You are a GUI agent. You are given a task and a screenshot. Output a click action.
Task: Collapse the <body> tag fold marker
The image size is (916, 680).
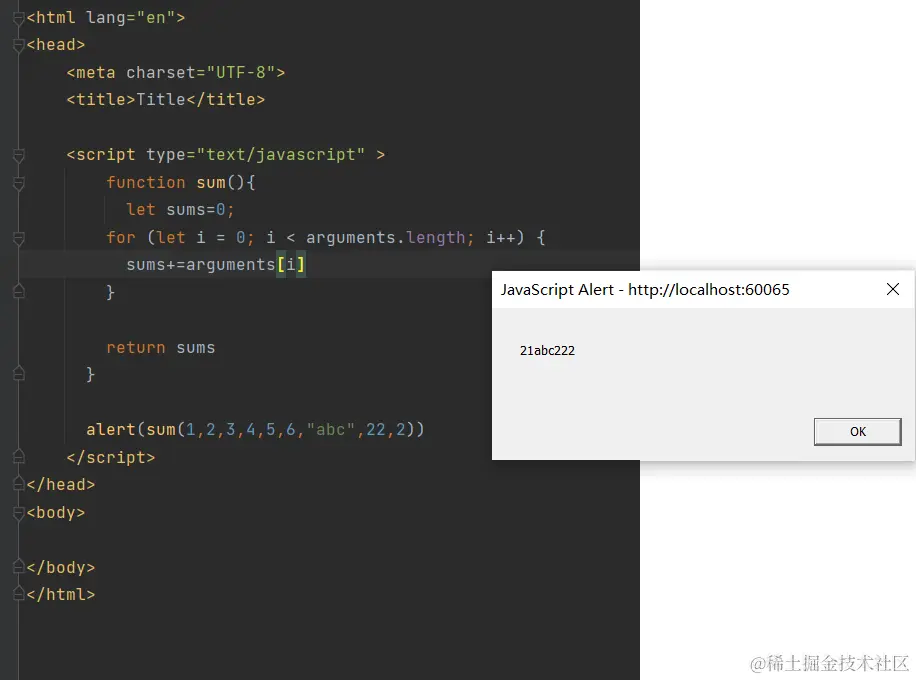pos(19,513)
